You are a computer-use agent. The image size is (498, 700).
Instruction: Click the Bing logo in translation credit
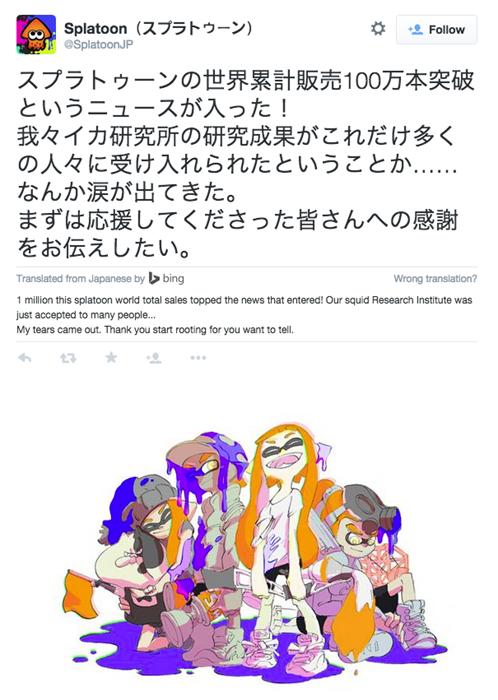[154, 279]
